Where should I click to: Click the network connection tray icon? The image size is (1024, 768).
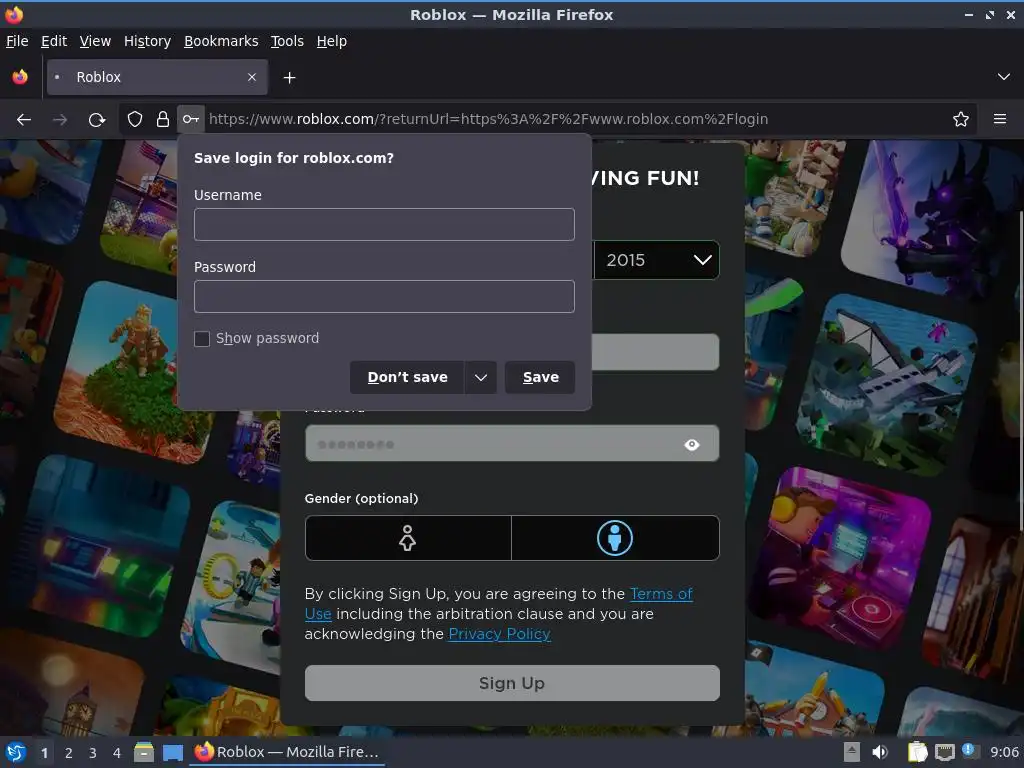[944, 752]
